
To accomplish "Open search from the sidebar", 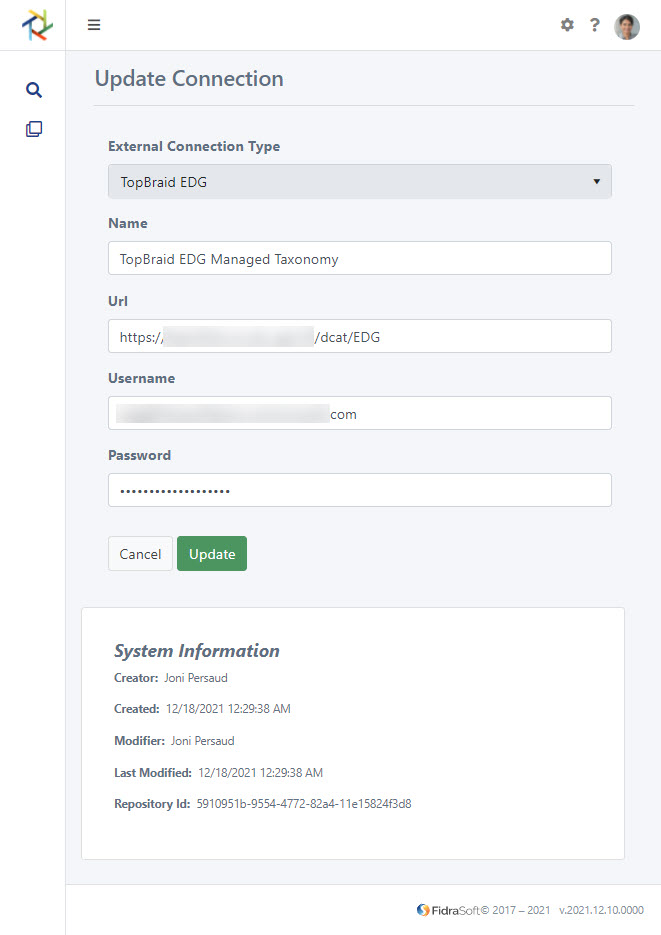I will pos(34,90).
